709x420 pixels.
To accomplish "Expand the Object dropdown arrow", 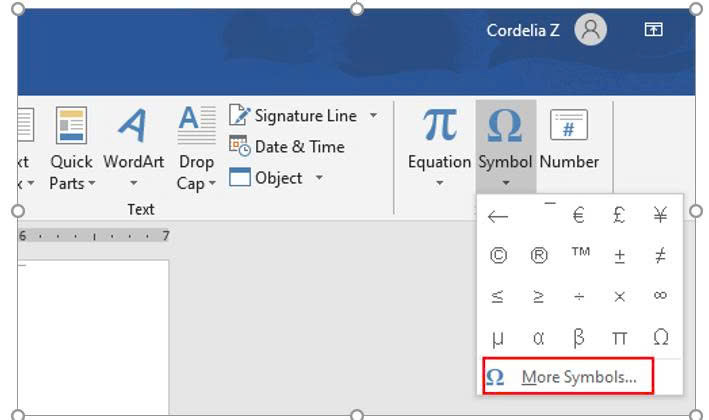I will pos(319,178).
